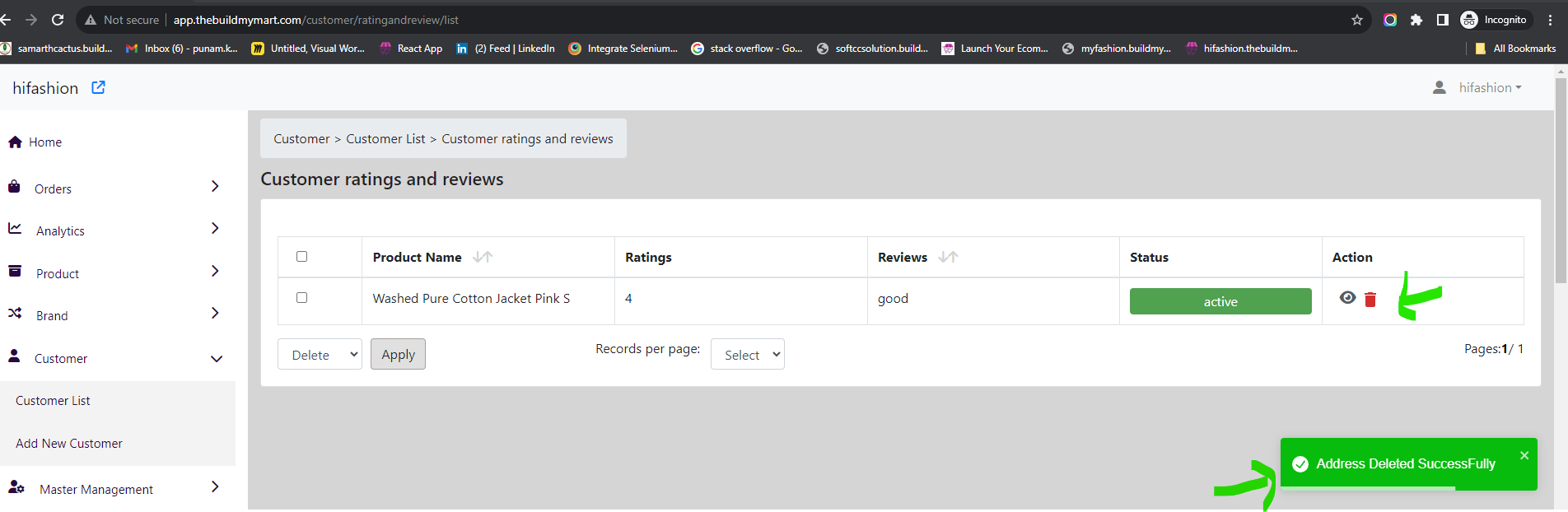Click the Brand shuffle icon

[15, 313]
